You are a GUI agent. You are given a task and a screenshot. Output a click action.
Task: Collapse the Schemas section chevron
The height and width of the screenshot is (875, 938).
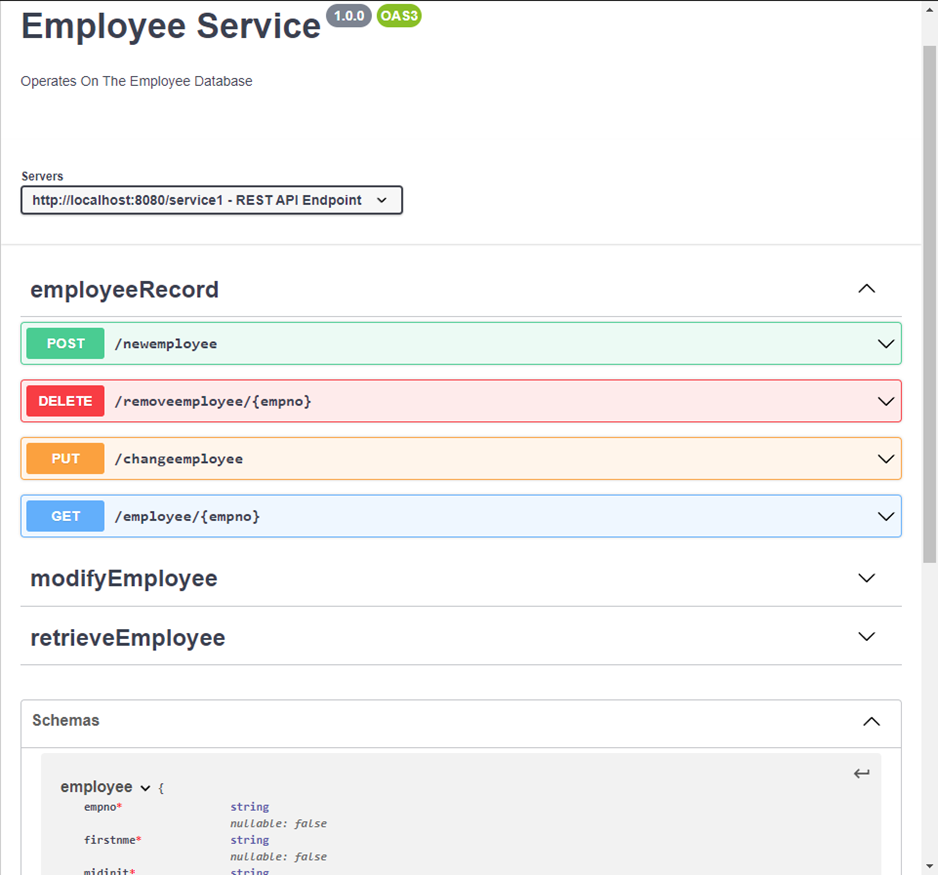872,721
